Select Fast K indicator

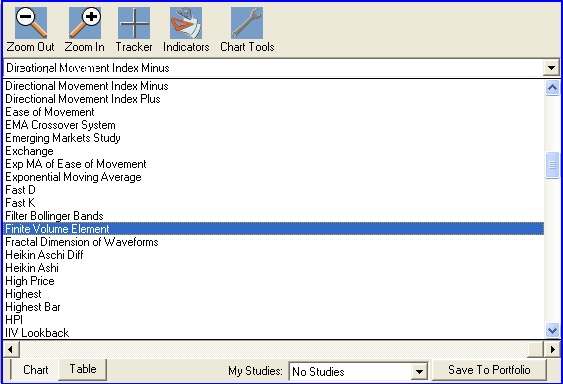click(274, 203)
